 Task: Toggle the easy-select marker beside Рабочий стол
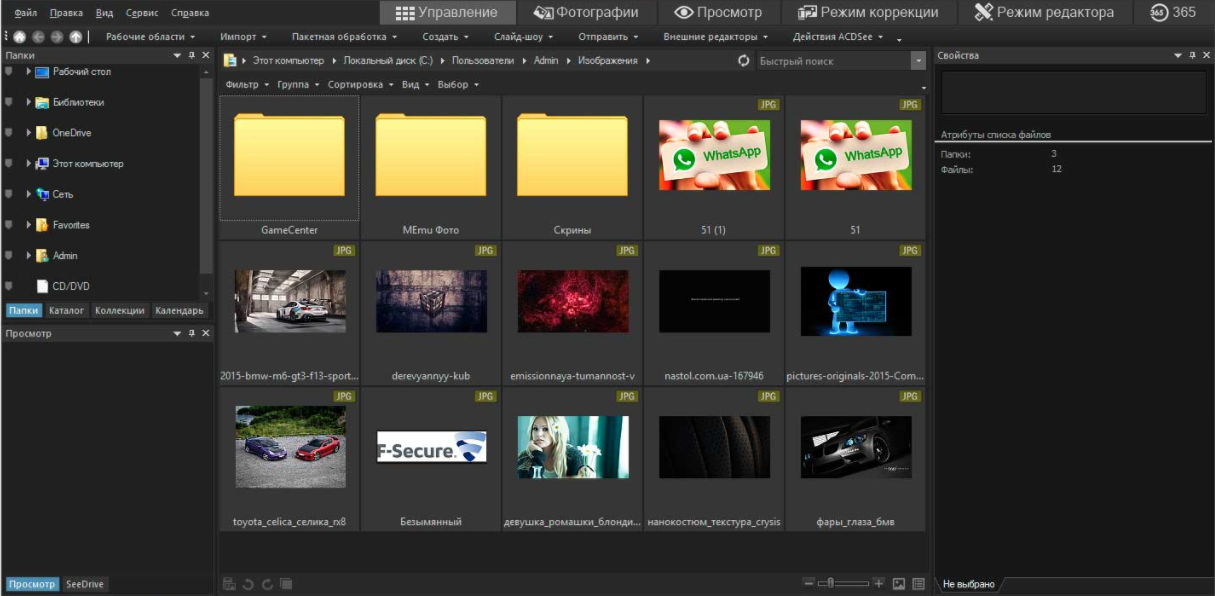[x=9, y=72]
